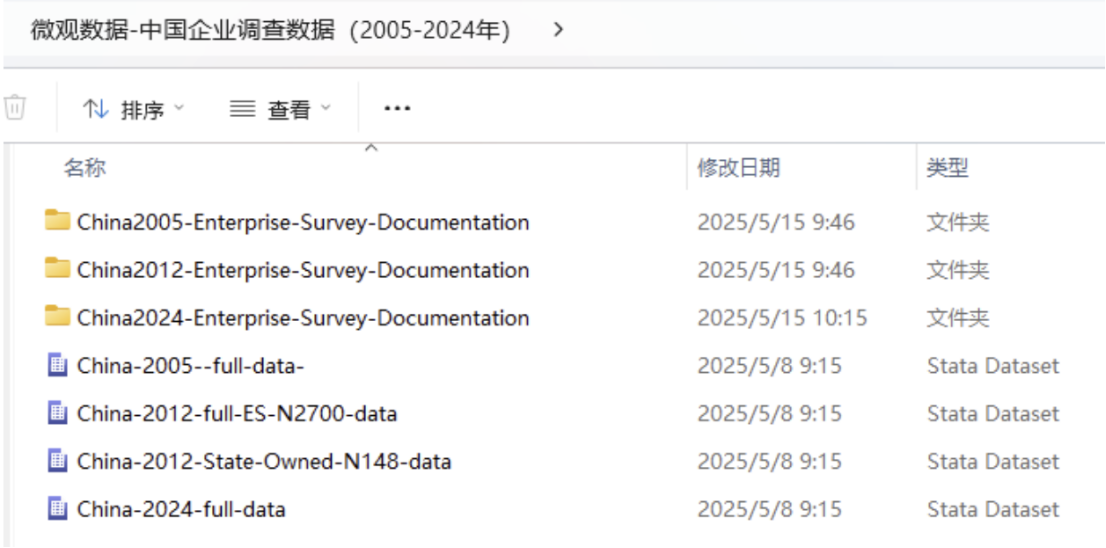The width and height of the screenshot is (1106, 548).
Task: Click the China-2024-full-data Stata file icon
Action: [58, 509]
